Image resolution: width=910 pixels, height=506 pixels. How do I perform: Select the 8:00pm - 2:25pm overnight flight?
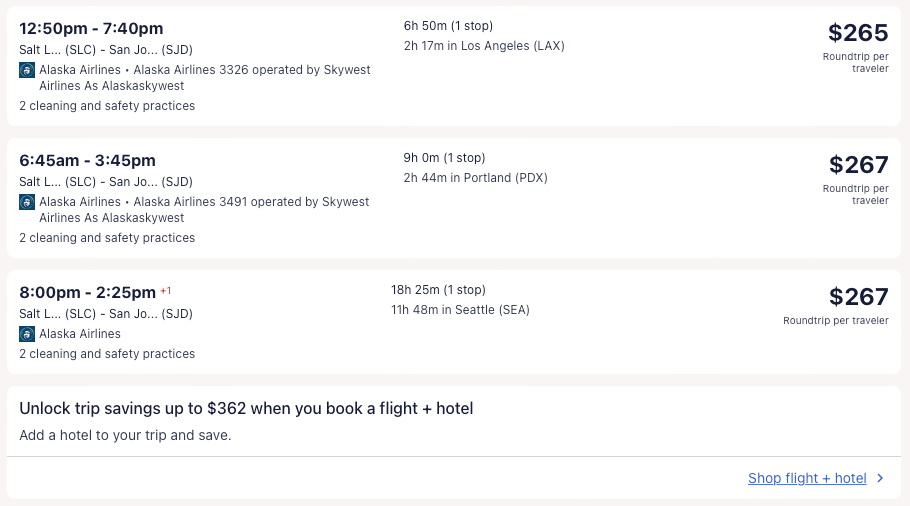(x=88, y=292)
